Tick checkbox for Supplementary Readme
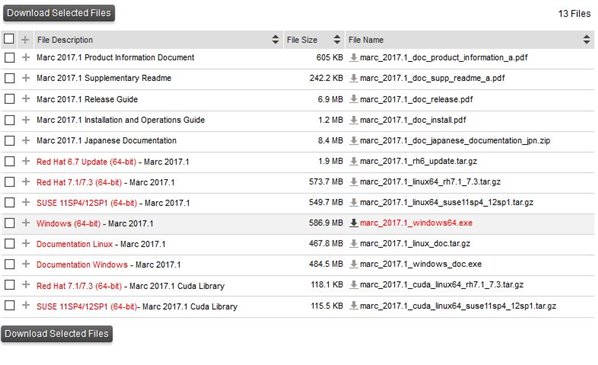This screenshot has height=365, width=598. pos(10,78)
